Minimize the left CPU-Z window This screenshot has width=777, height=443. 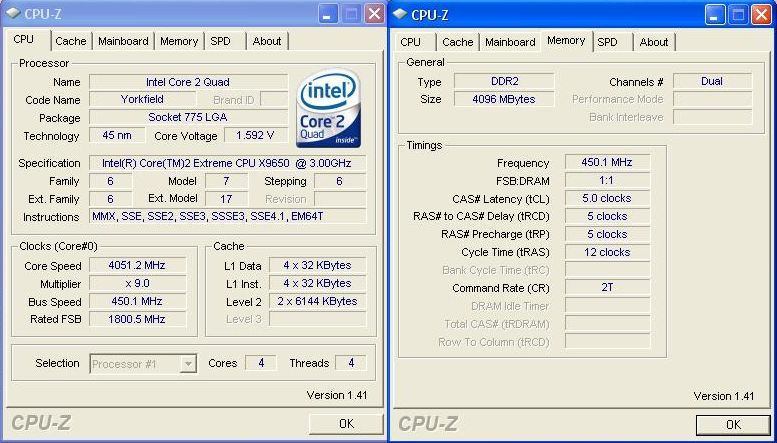point(327,14)
